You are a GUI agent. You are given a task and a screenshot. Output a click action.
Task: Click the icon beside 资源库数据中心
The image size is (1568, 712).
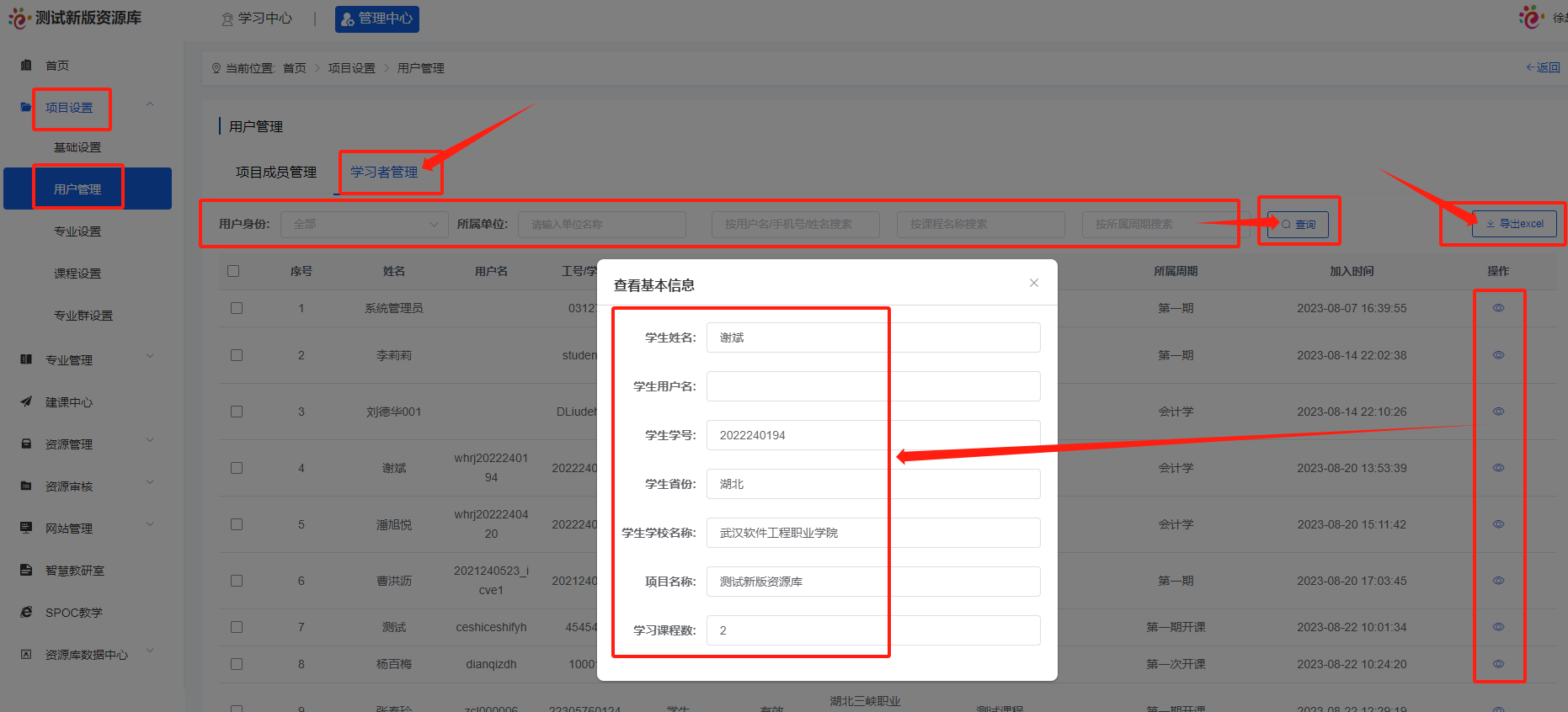pos(26,654)
